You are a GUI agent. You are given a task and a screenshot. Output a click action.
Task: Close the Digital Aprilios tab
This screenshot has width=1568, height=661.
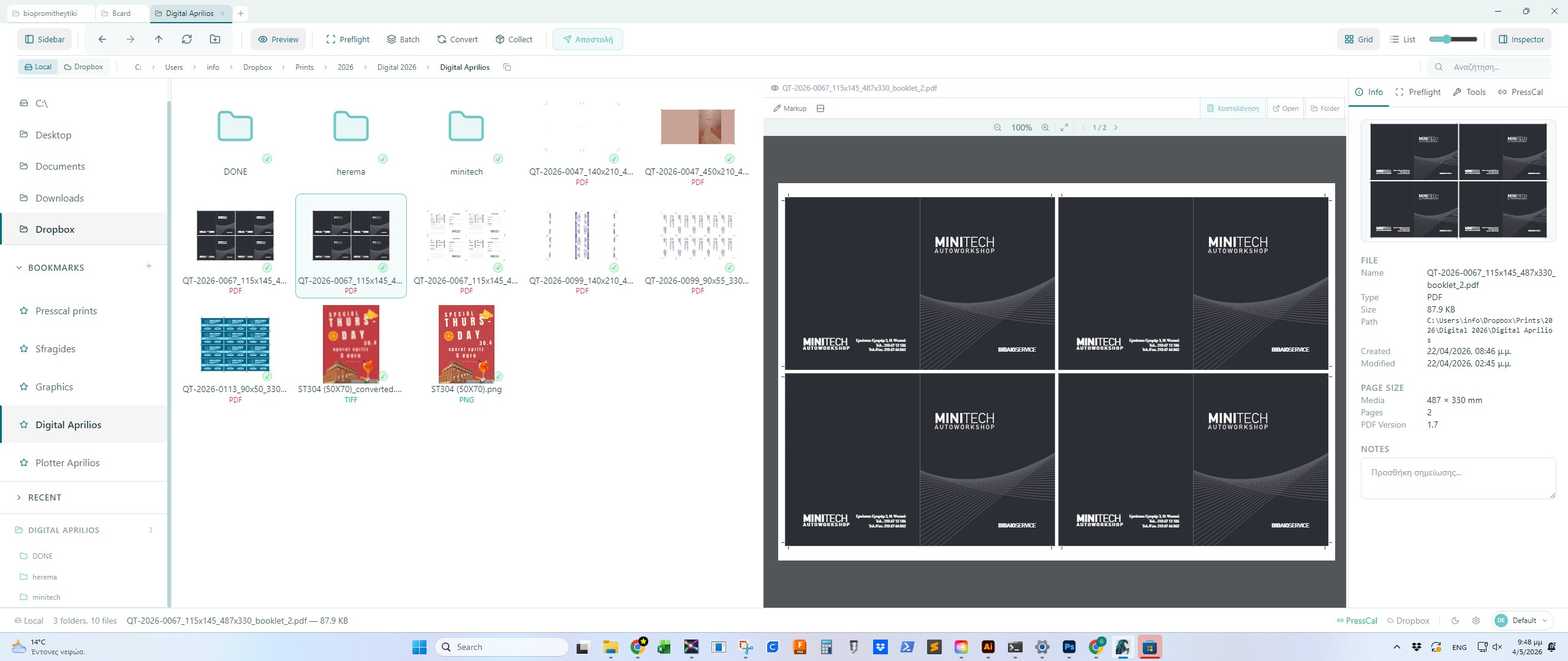(222, 13)
